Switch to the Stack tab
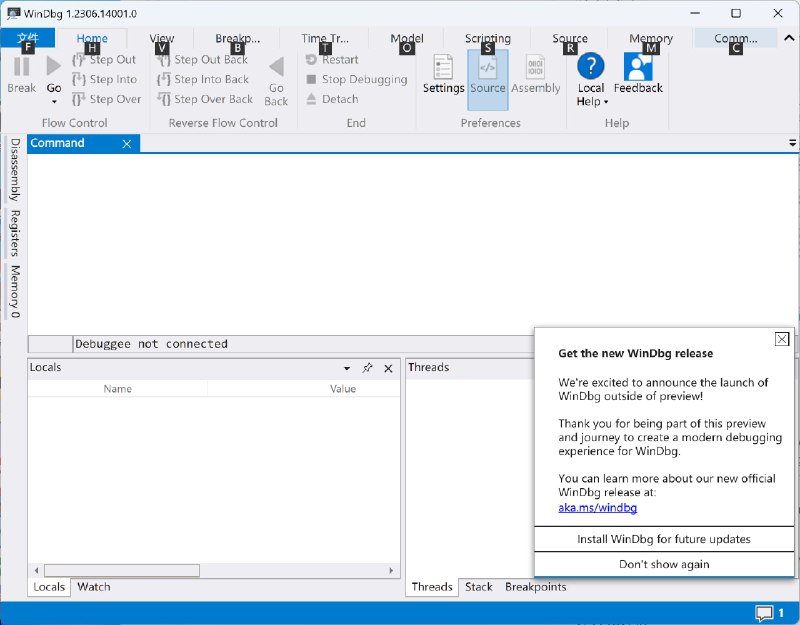 click(x=479, y=587)
